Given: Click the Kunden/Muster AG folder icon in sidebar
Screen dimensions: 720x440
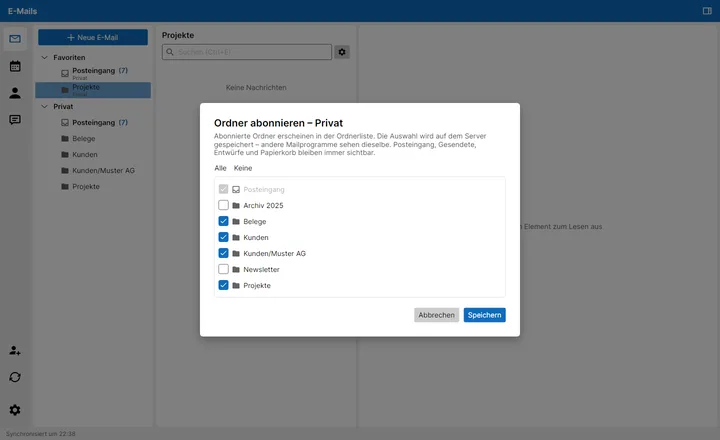Looking at the screenshot, I should coord(65,171).
